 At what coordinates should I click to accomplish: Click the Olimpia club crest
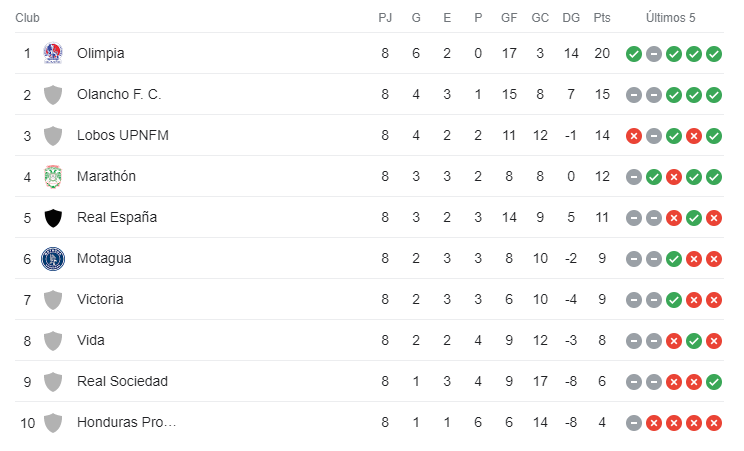pos(53,53)
